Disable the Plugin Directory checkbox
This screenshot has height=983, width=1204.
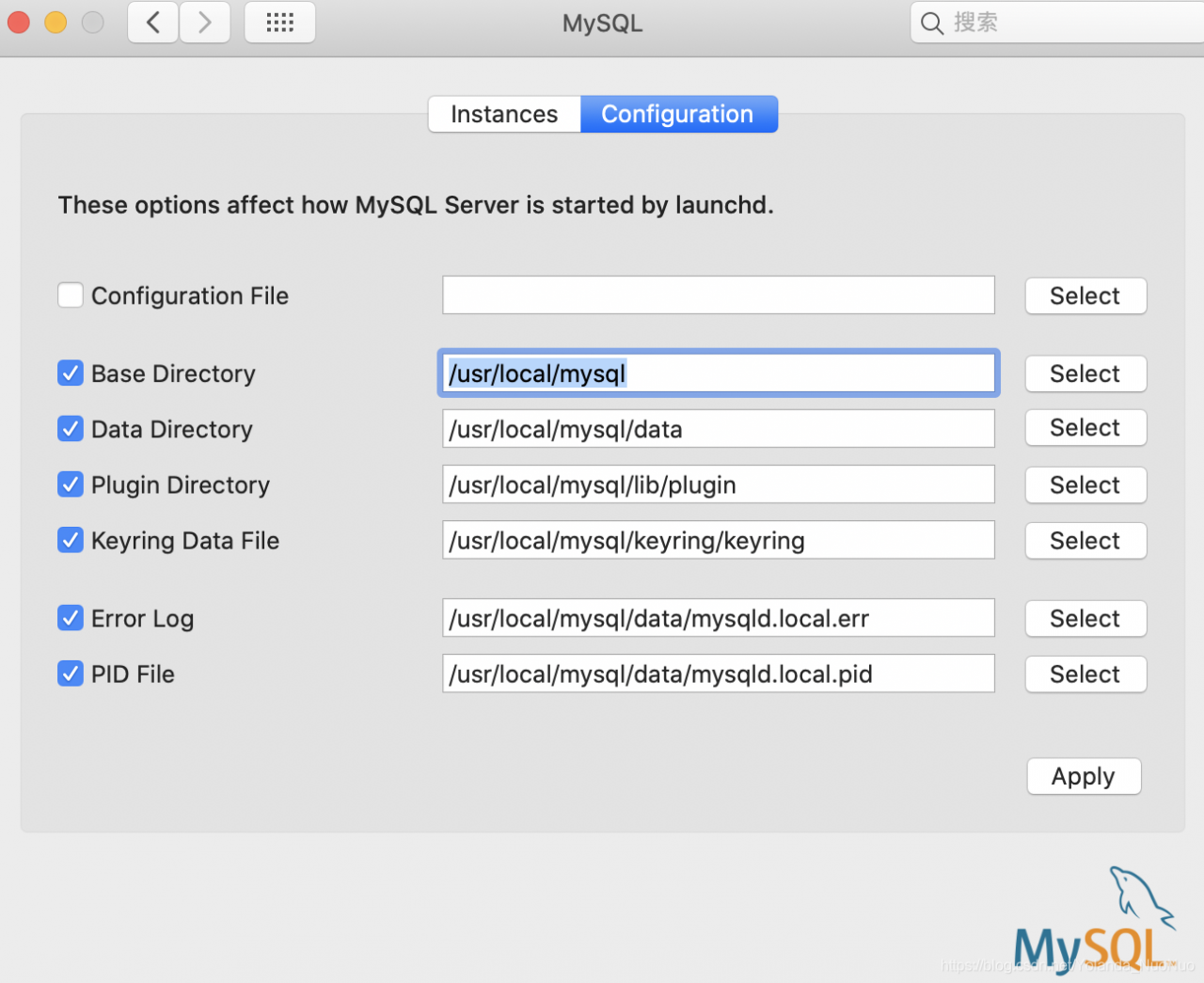pos(71,484)
